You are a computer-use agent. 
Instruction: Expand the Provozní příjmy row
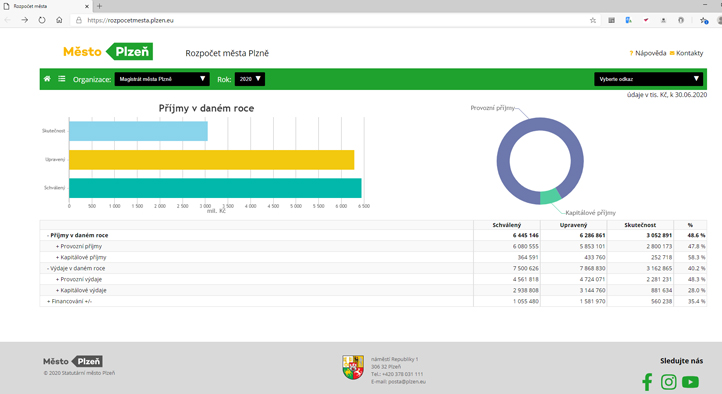tap(79, 246)
